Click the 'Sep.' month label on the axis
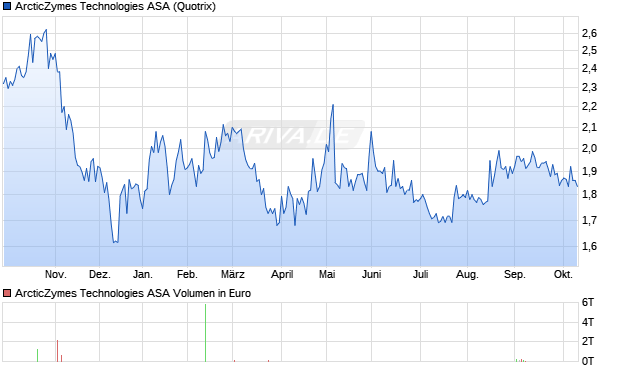Viewport: 620px width, 371px height. 515,274
